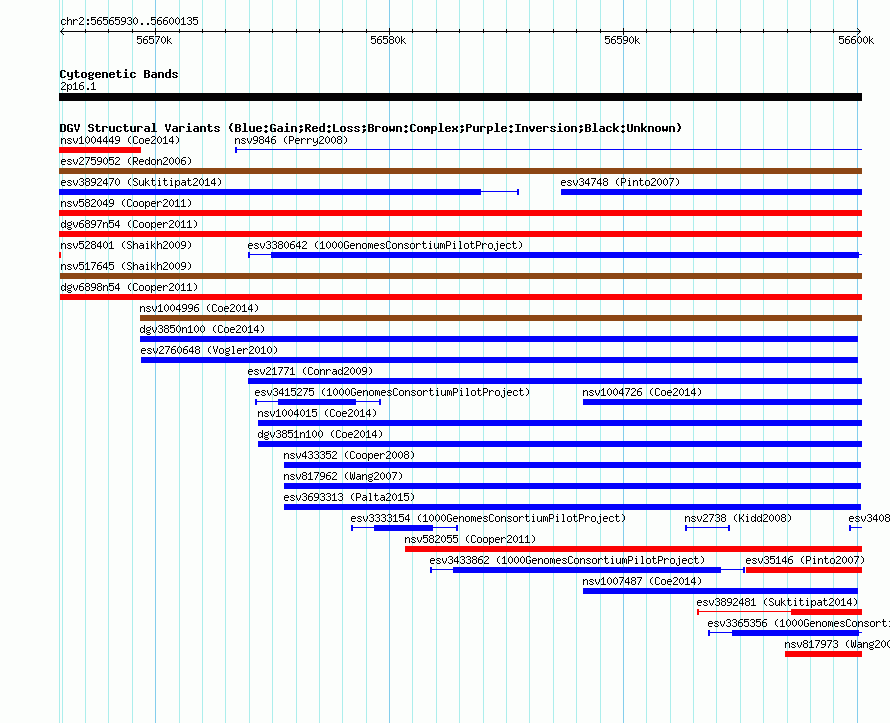Click the nsv817973 label
Viewport: 890px width, 723px height.
837,644
